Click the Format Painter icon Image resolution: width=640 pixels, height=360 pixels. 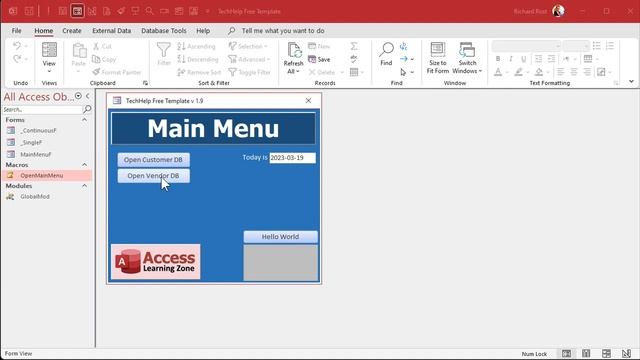pyautogui.click(x=96, y=72)
